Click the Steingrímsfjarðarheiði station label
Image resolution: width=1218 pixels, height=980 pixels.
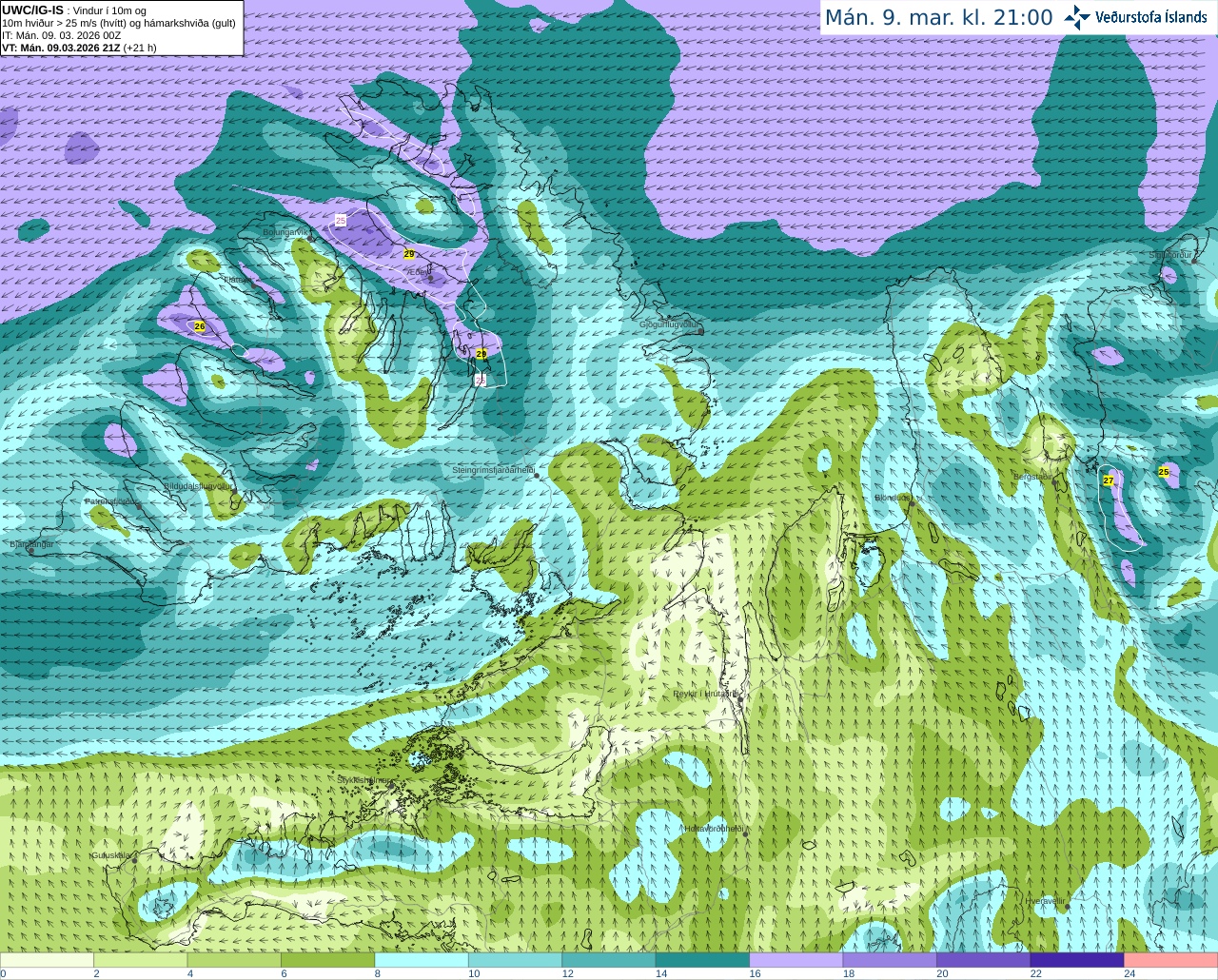(493, 470)
